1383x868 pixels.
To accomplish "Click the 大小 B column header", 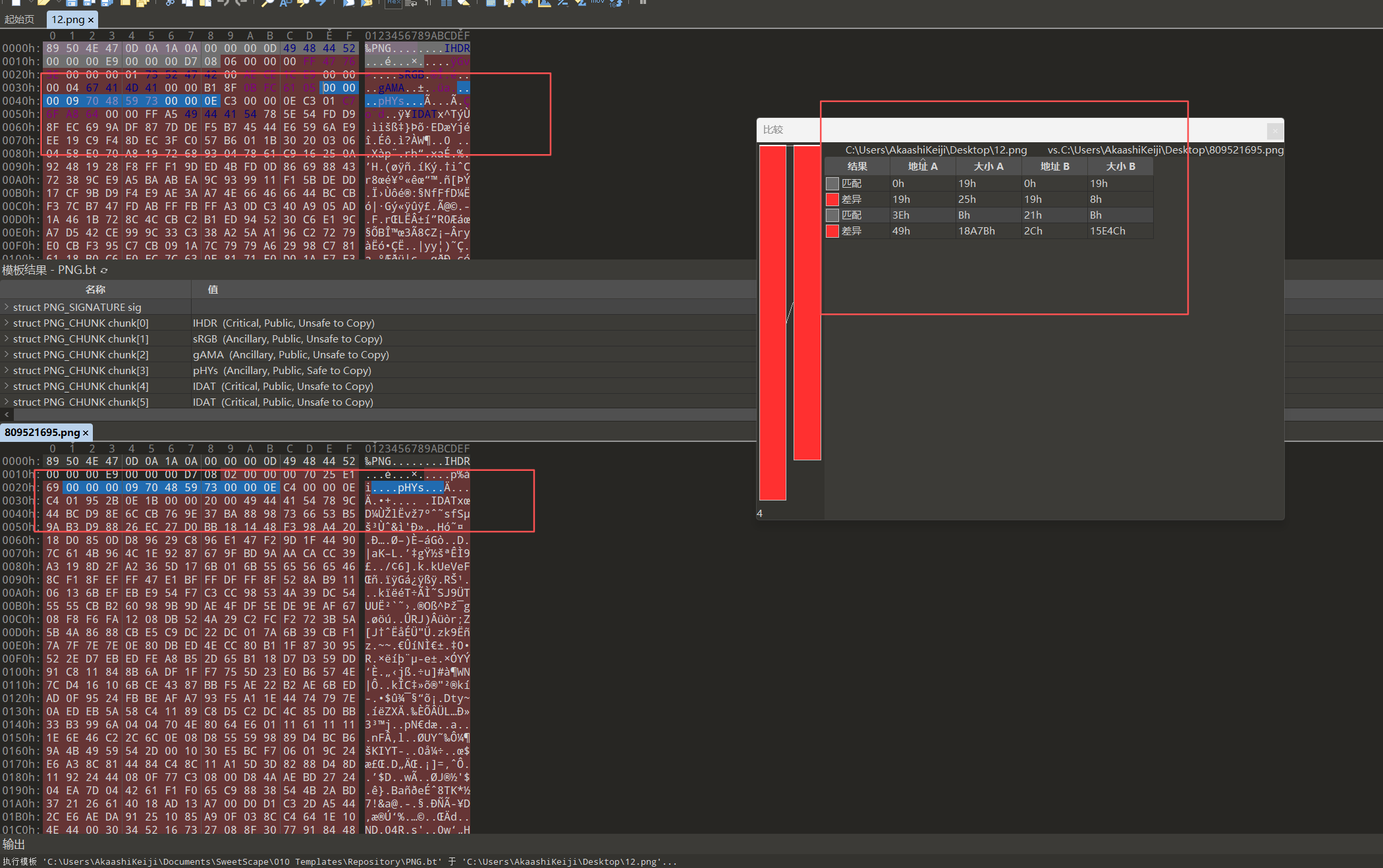I will point(1120,167).
